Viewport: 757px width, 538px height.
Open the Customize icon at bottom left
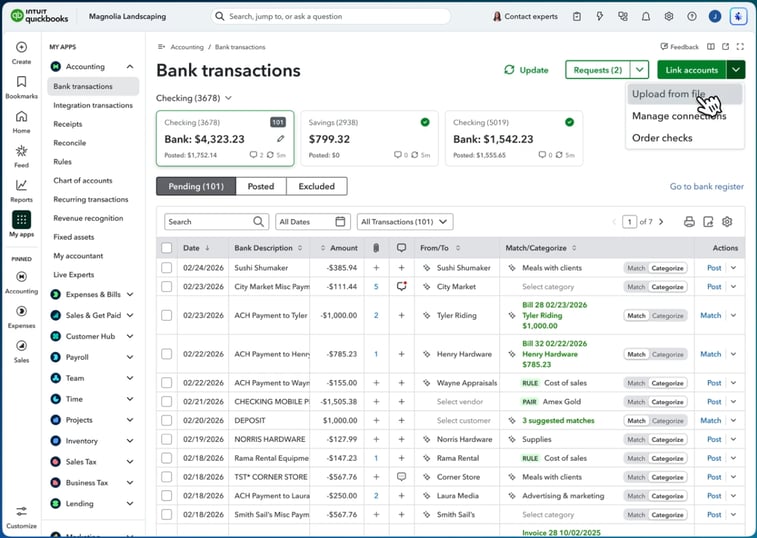click(x=21, y=516)
